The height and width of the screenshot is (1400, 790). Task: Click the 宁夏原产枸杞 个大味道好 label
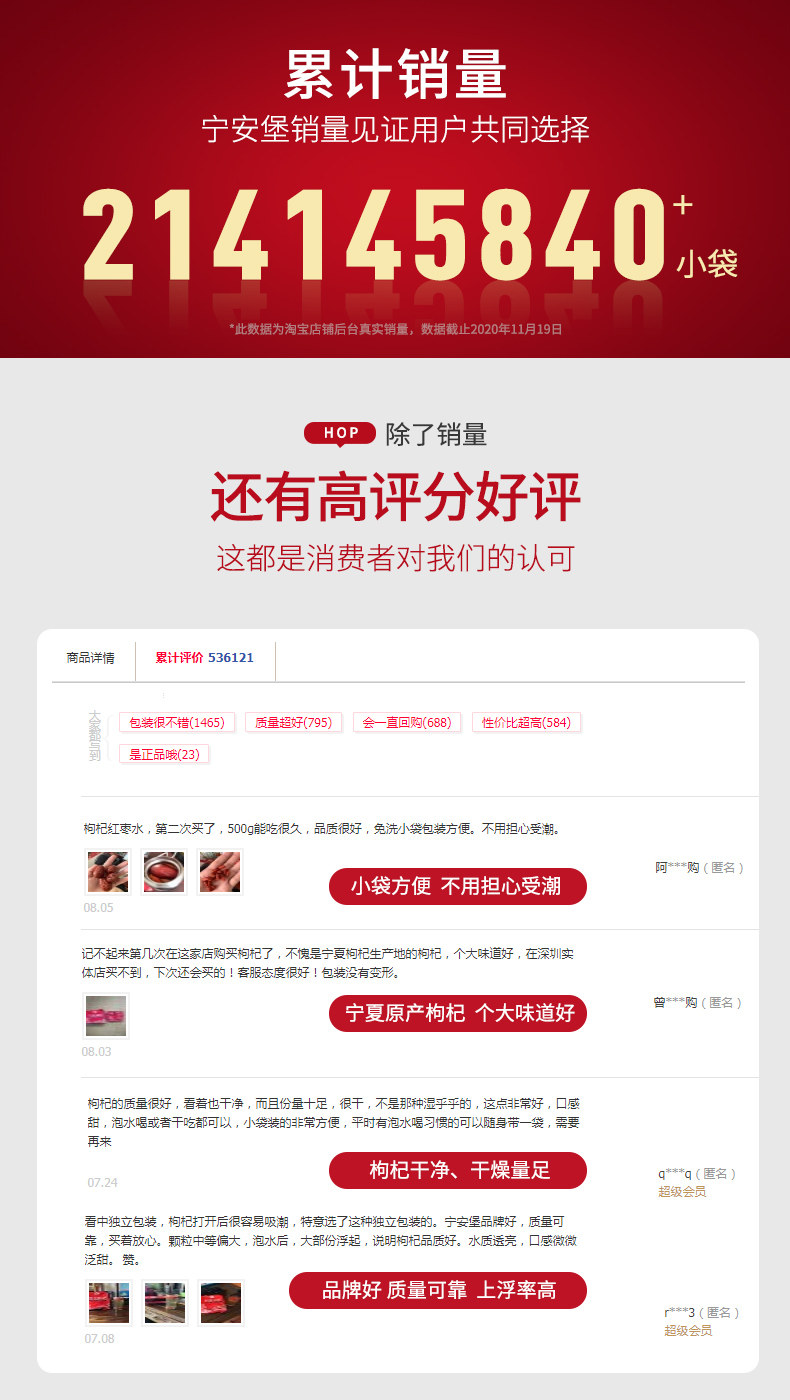(x=458, y=1013)
